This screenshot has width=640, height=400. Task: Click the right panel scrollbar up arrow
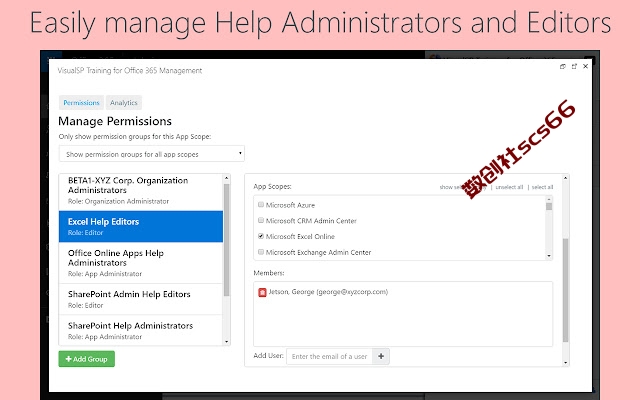[565, 178]
